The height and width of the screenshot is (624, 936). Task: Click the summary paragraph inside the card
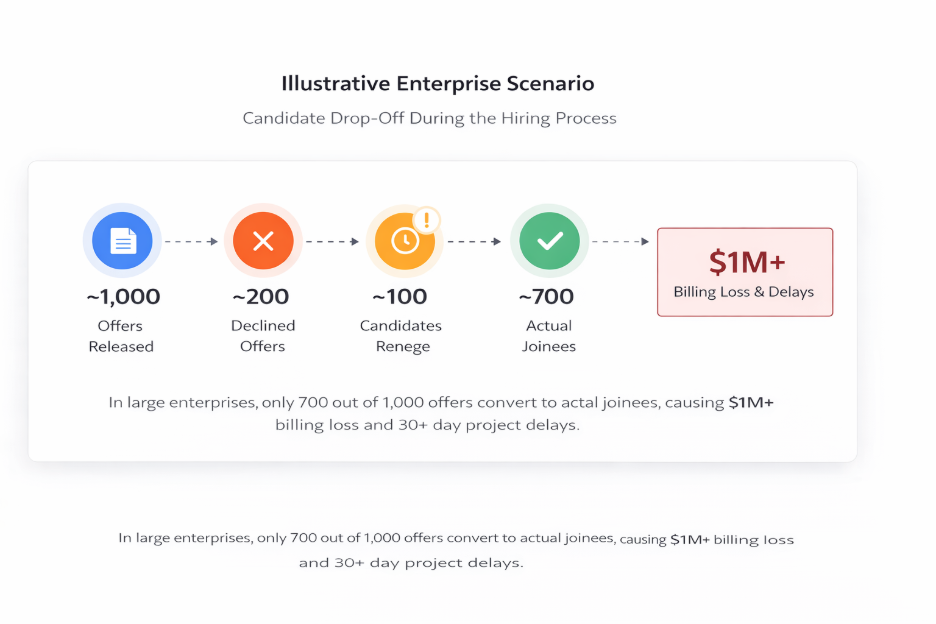point(441,413)
